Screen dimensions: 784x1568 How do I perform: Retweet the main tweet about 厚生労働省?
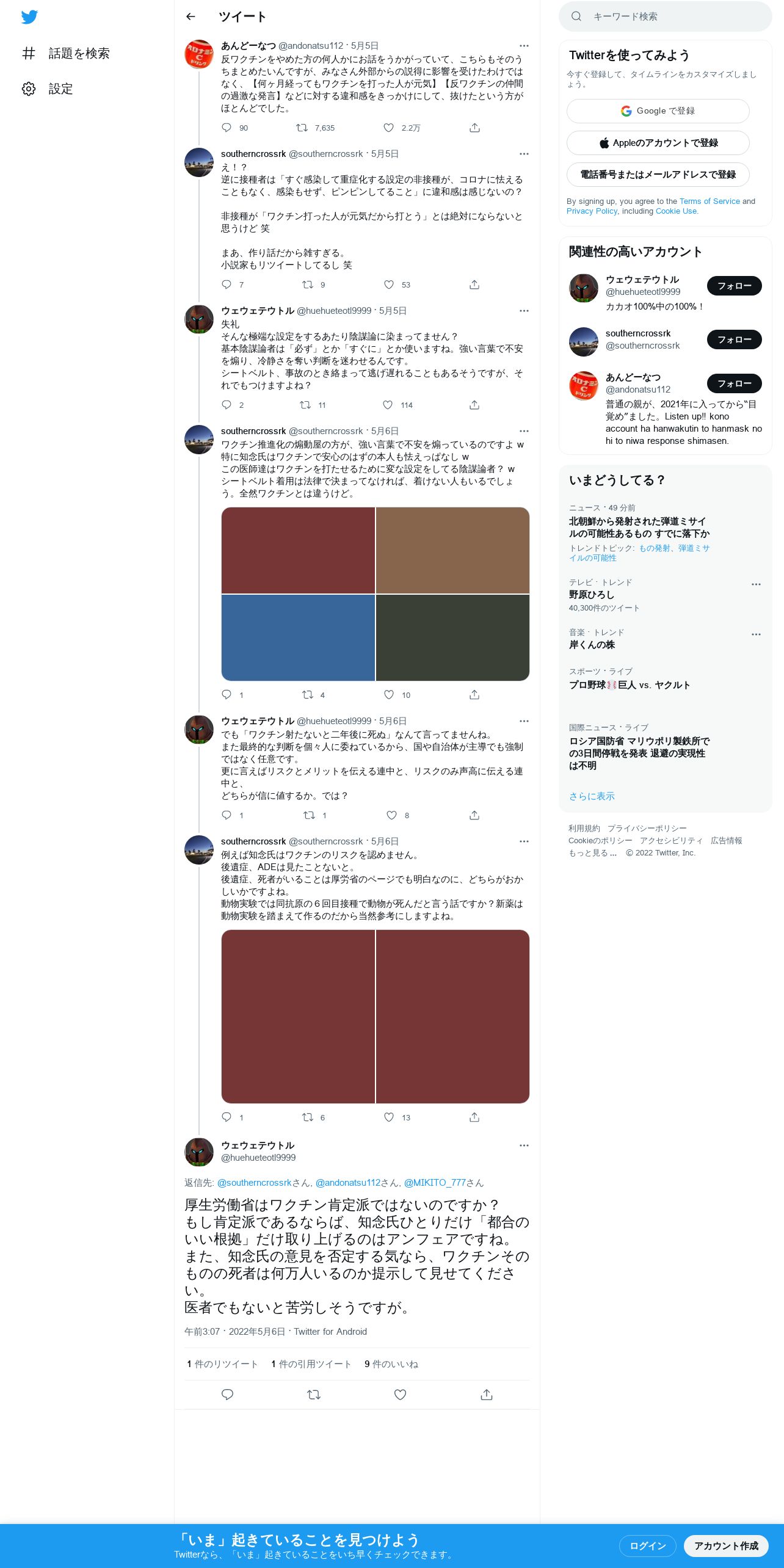(314, 1395)
